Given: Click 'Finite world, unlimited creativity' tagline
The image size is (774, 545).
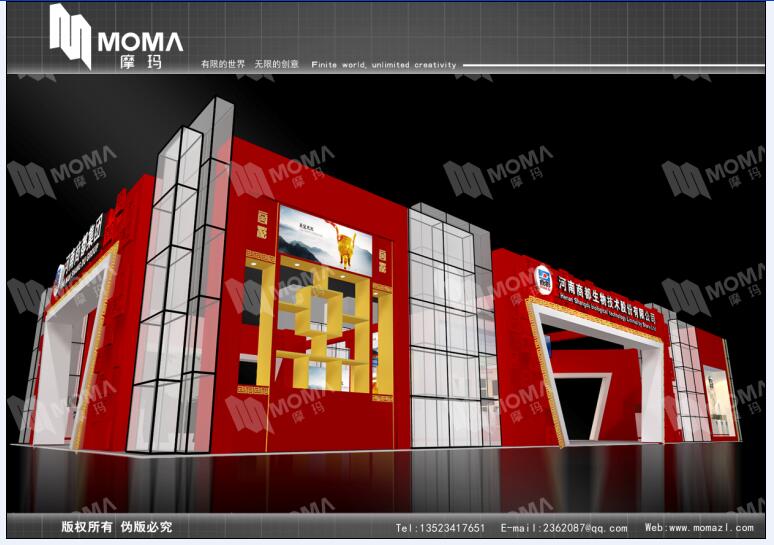Looking at the screenshot, I should [384, 65].
